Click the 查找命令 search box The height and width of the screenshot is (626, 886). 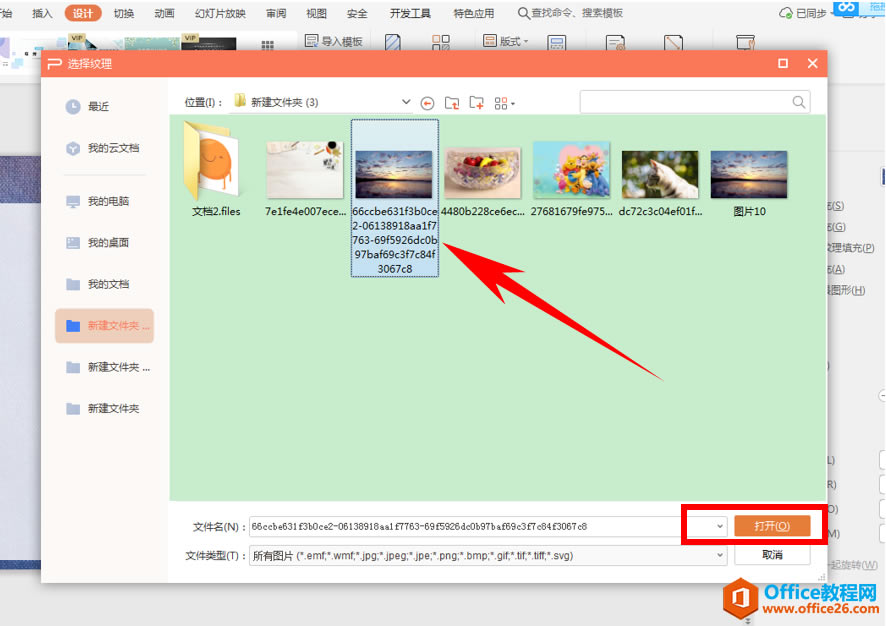pyautogui.click(x=571, y=13)
